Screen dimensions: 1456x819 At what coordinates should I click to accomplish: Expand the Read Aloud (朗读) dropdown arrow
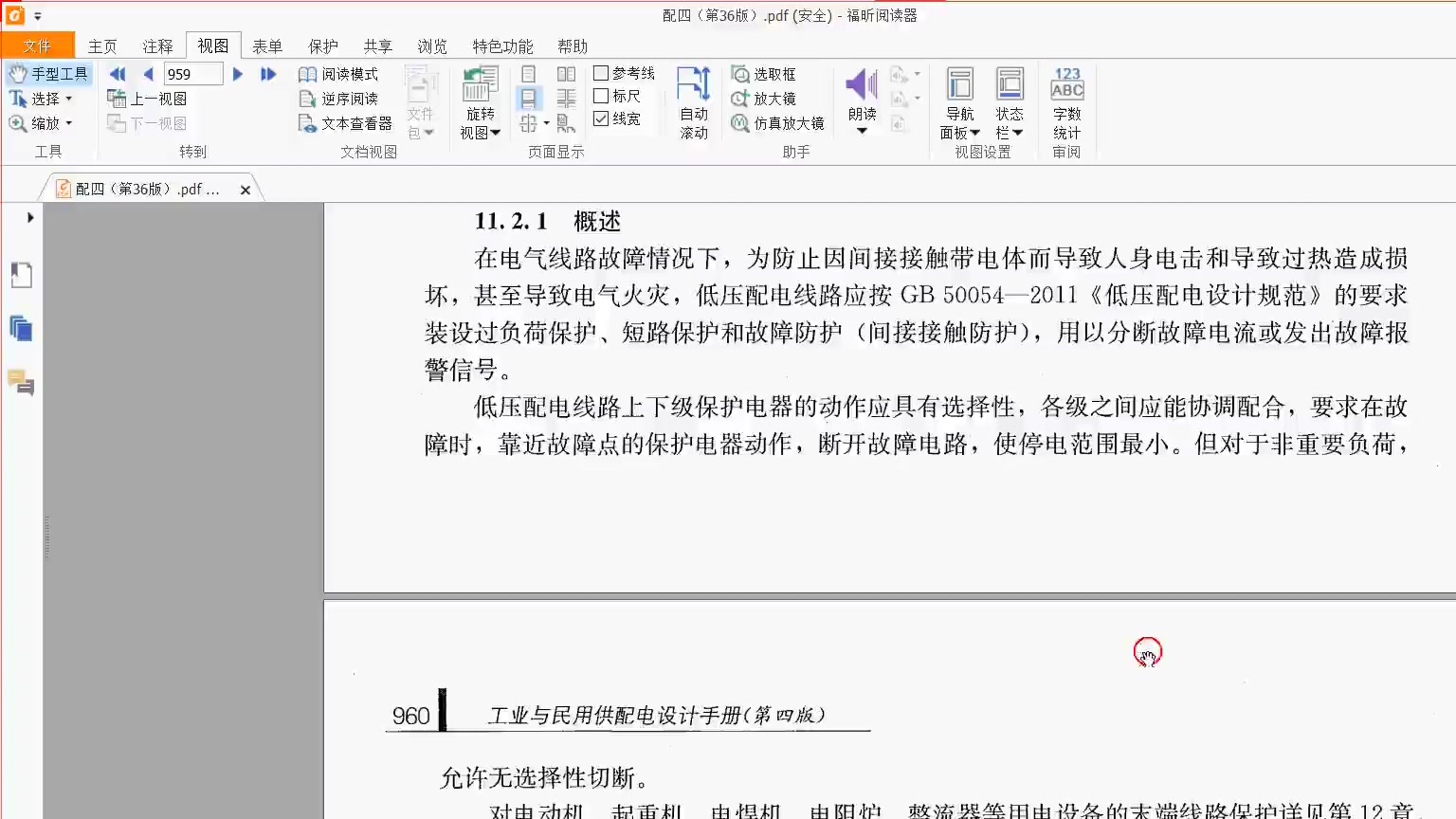(862, 131)
